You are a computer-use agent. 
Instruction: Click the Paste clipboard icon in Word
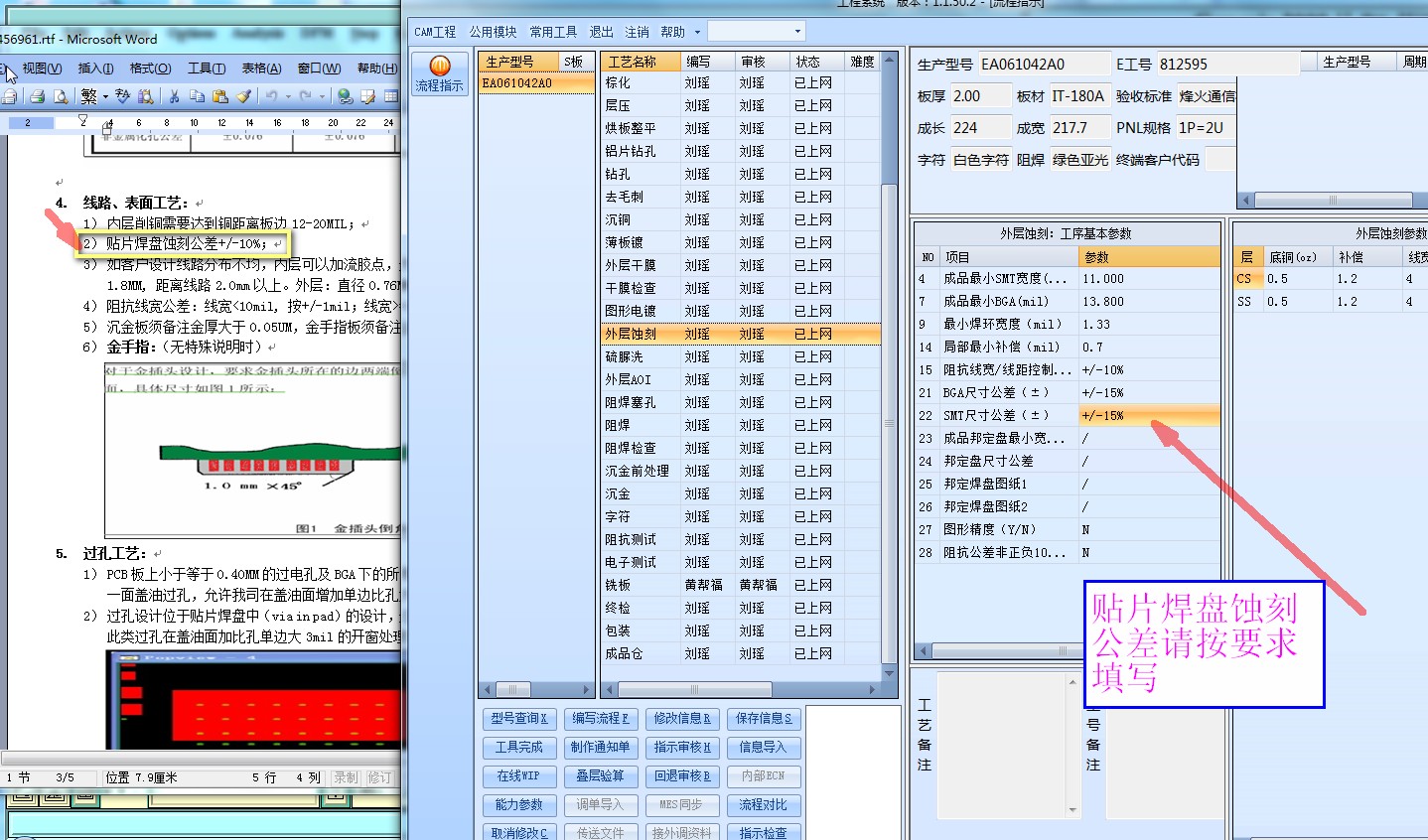click(x=220, y=96)
